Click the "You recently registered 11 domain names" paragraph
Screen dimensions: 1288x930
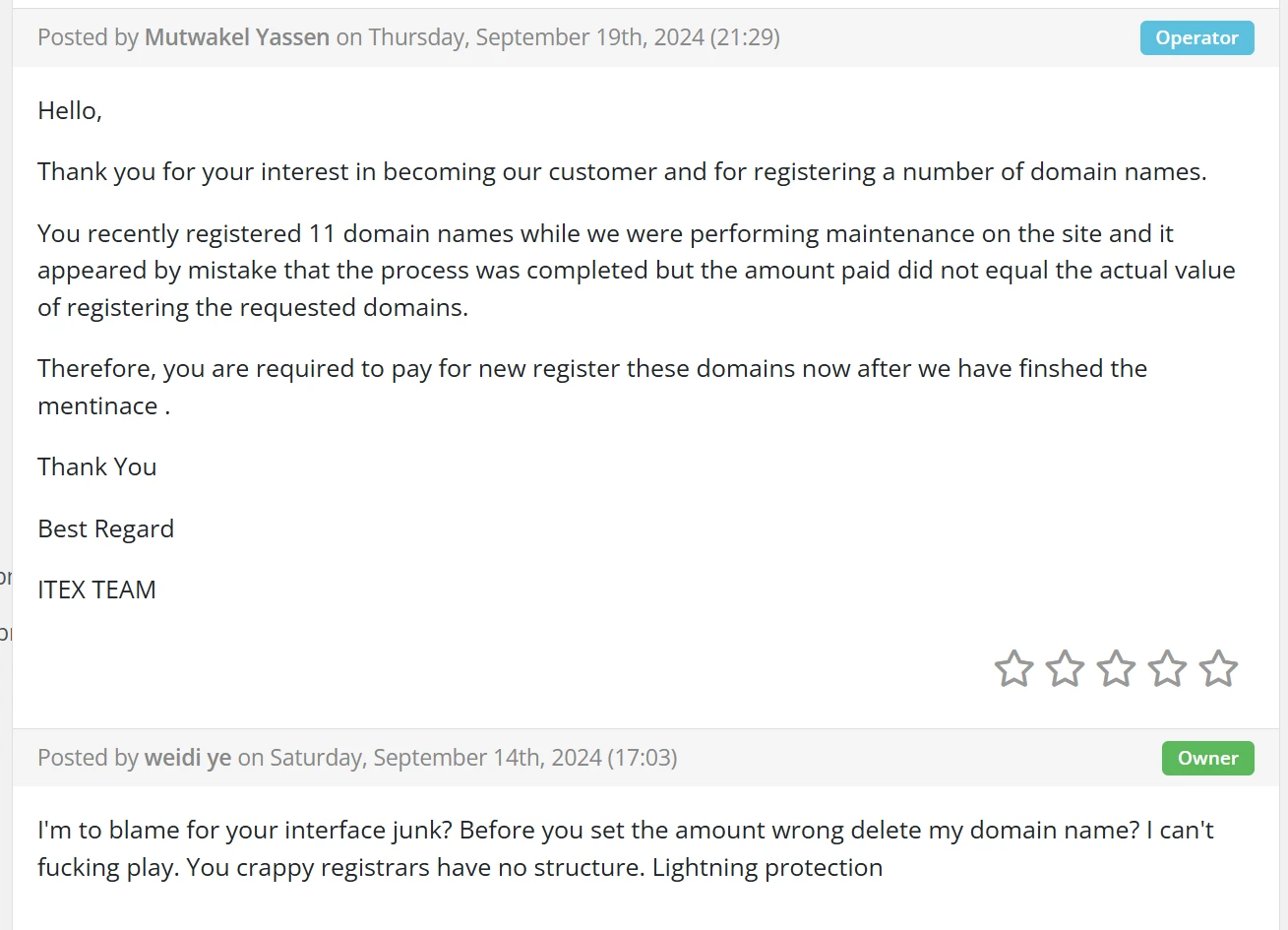(x=636, y=271)
